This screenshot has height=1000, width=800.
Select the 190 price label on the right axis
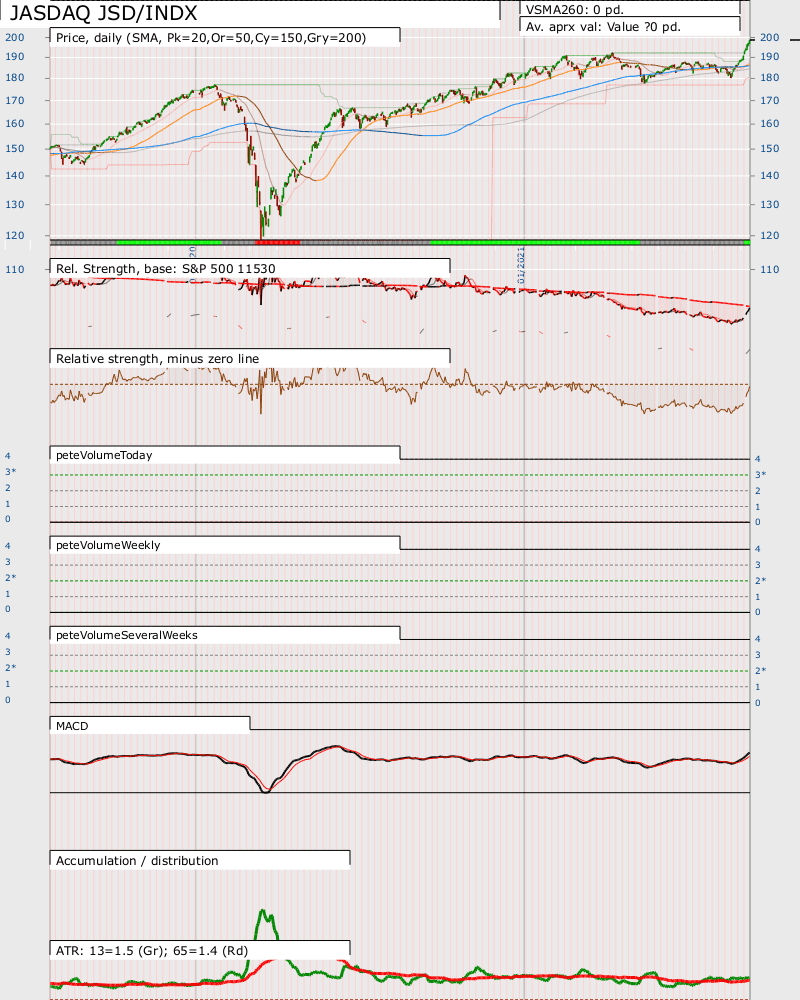769,56
